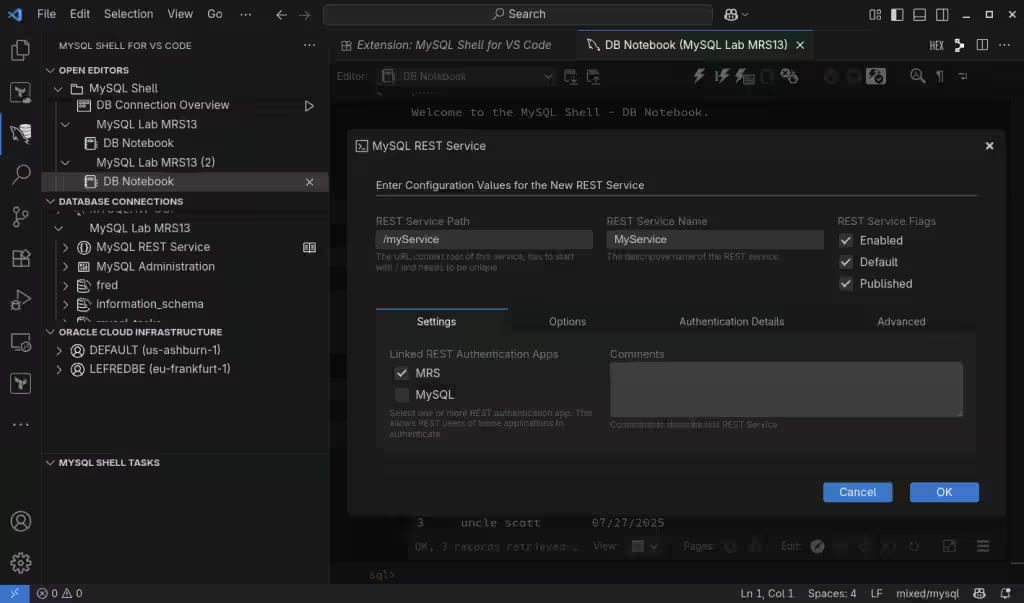This screenshot has height=603, width=1024.
Task: Click the Comments text area
Action: (x=785, y=389)
